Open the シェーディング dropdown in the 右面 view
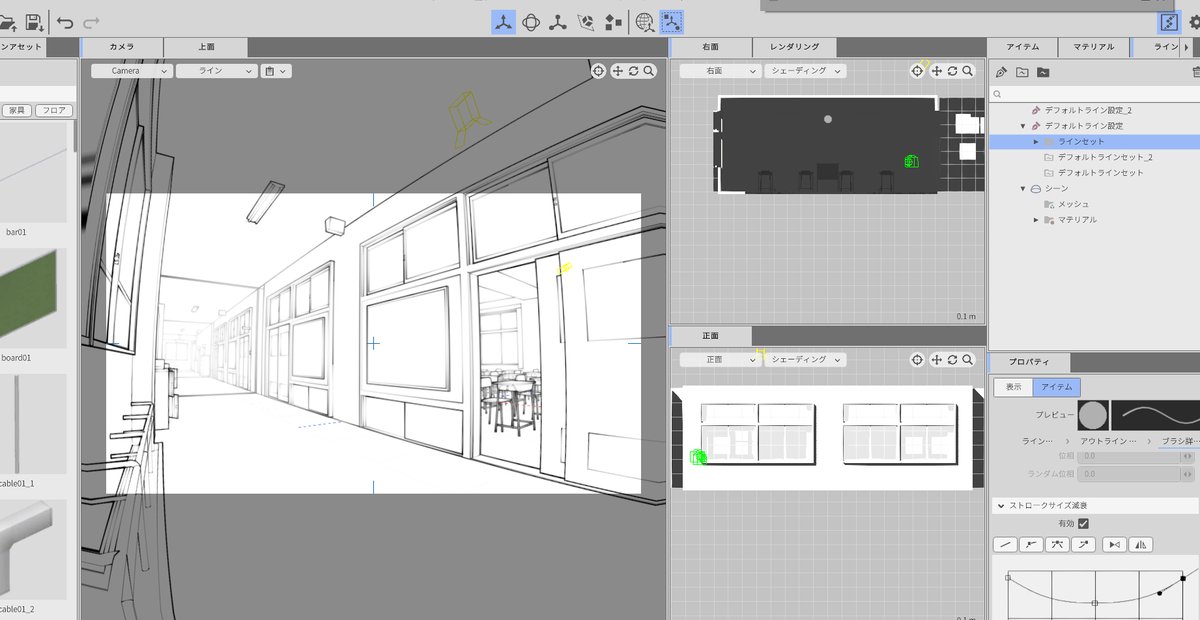Image resolution: width=1200 pixels, height=620 pixels. pos(806,71)
